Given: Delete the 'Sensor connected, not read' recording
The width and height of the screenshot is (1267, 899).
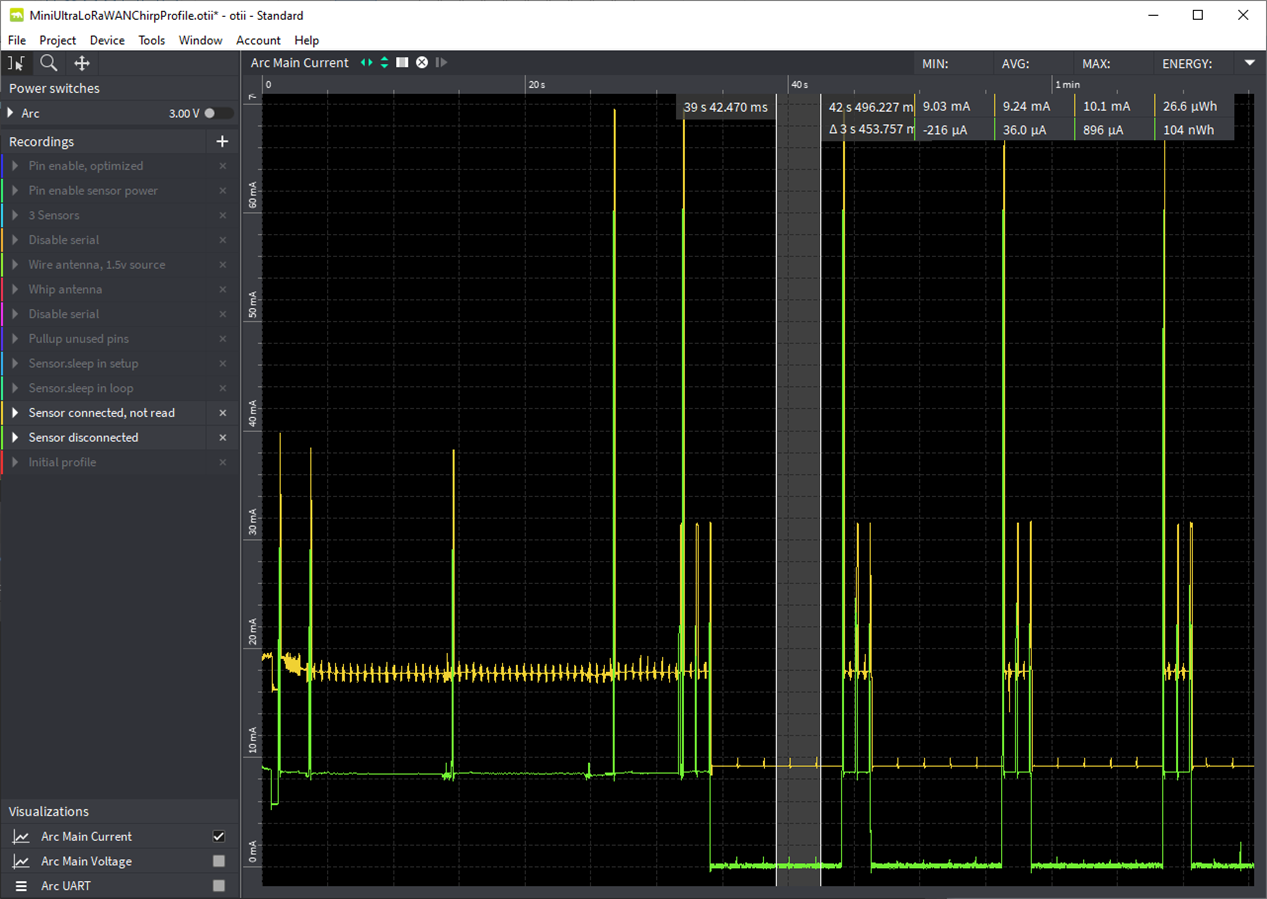Looking at the screenshot, I should (x=223, y=413).
